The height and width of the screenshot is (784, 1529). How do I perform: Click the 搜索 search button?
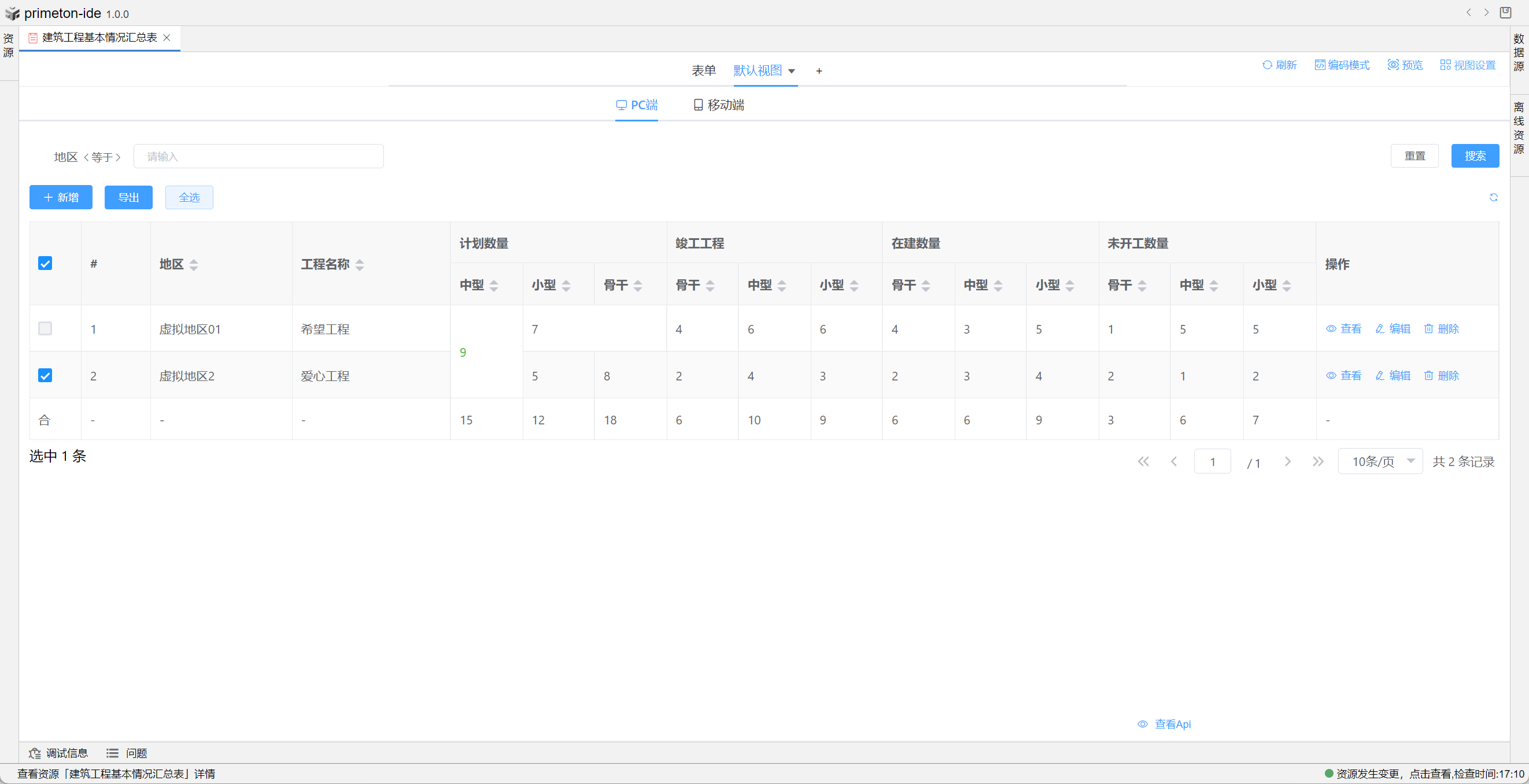click(1475, 156)
